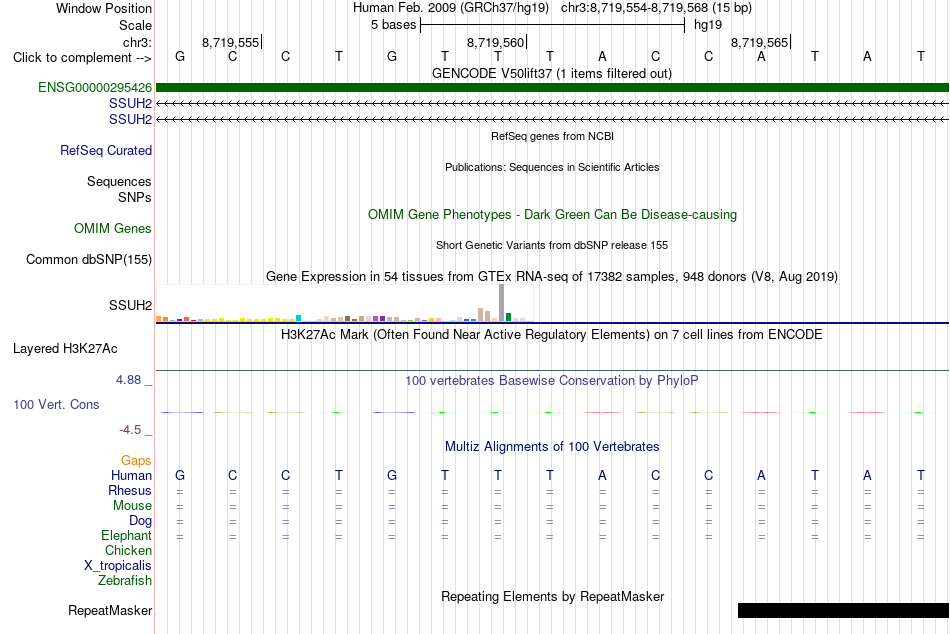Click position marker 8,719,560

click(496, 42)
